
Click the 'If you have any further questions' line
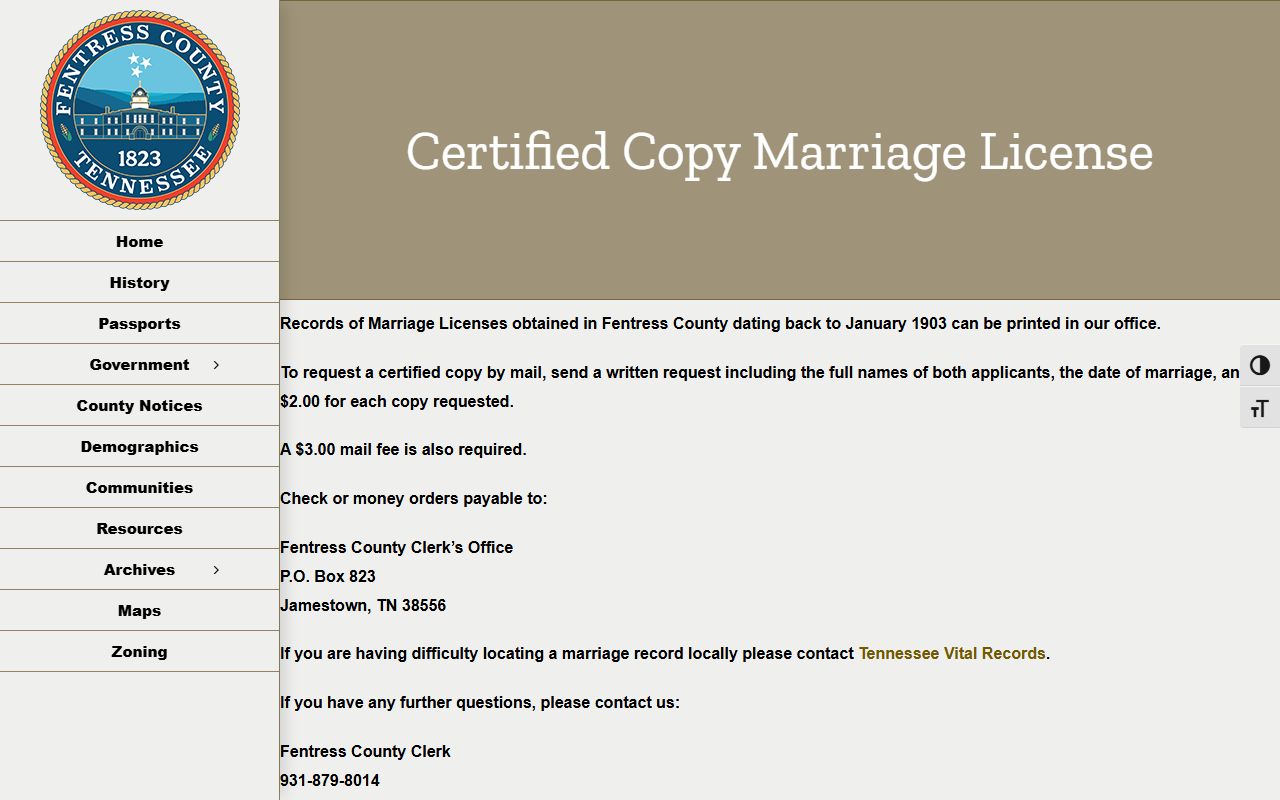(x=480, y=702)
